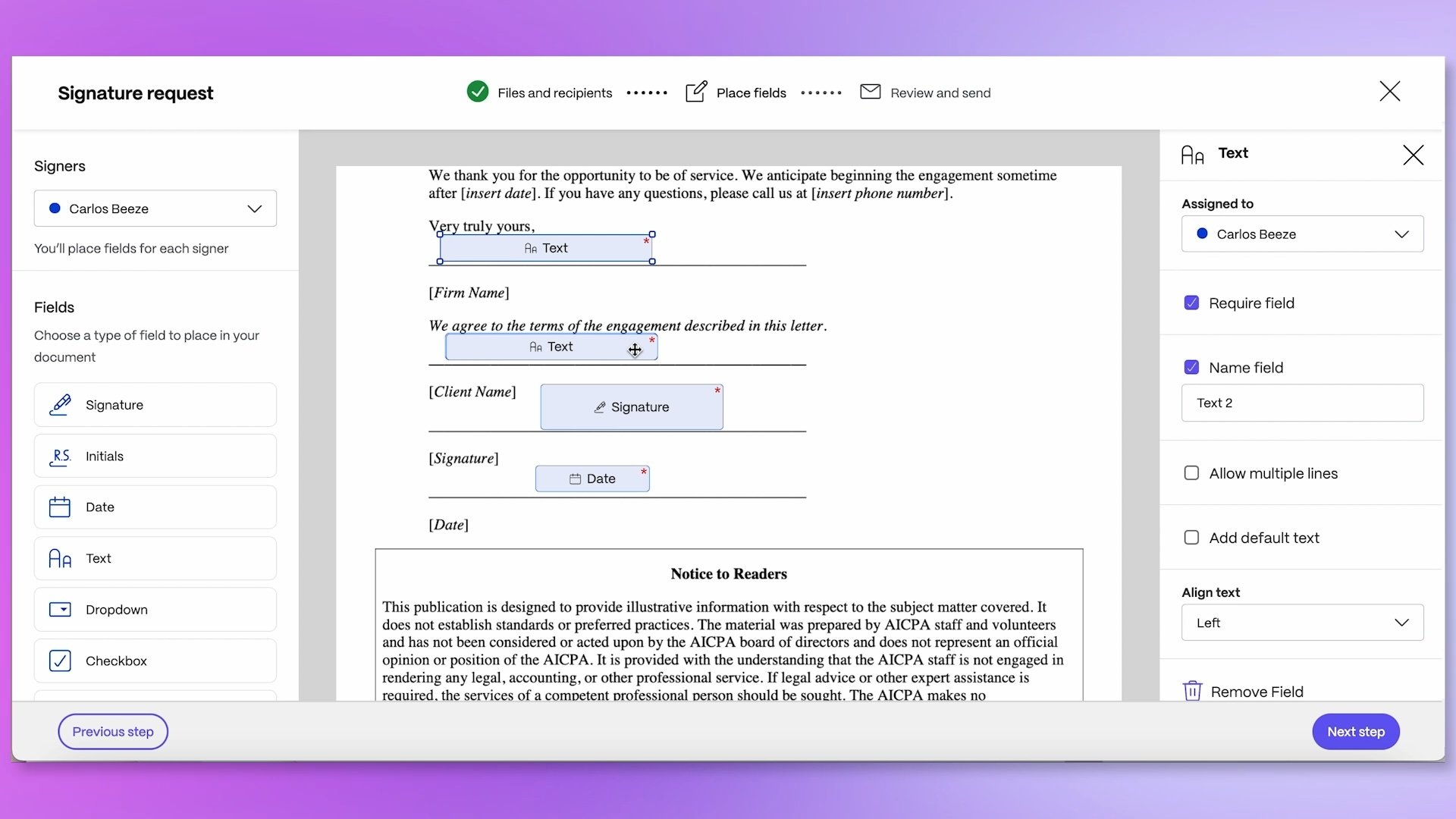Click the Next step button
The width and height of the screenshot is (1456, 819).
(x=1356, y=732)
